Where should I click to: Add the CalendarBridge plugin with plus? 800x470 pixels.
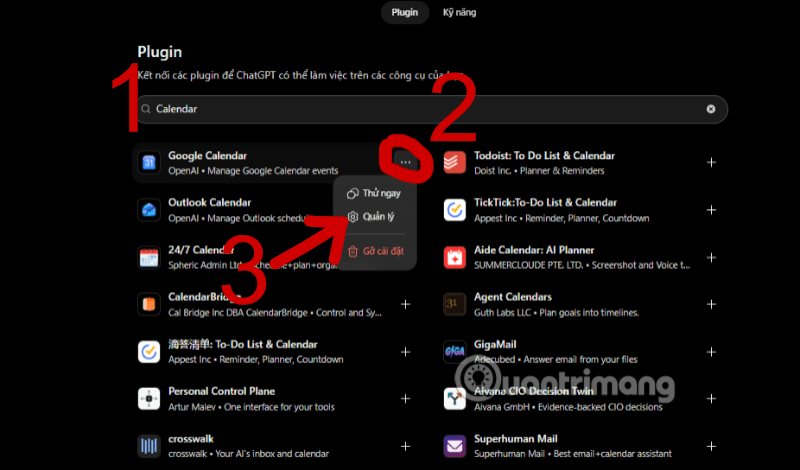coord(406,305)
